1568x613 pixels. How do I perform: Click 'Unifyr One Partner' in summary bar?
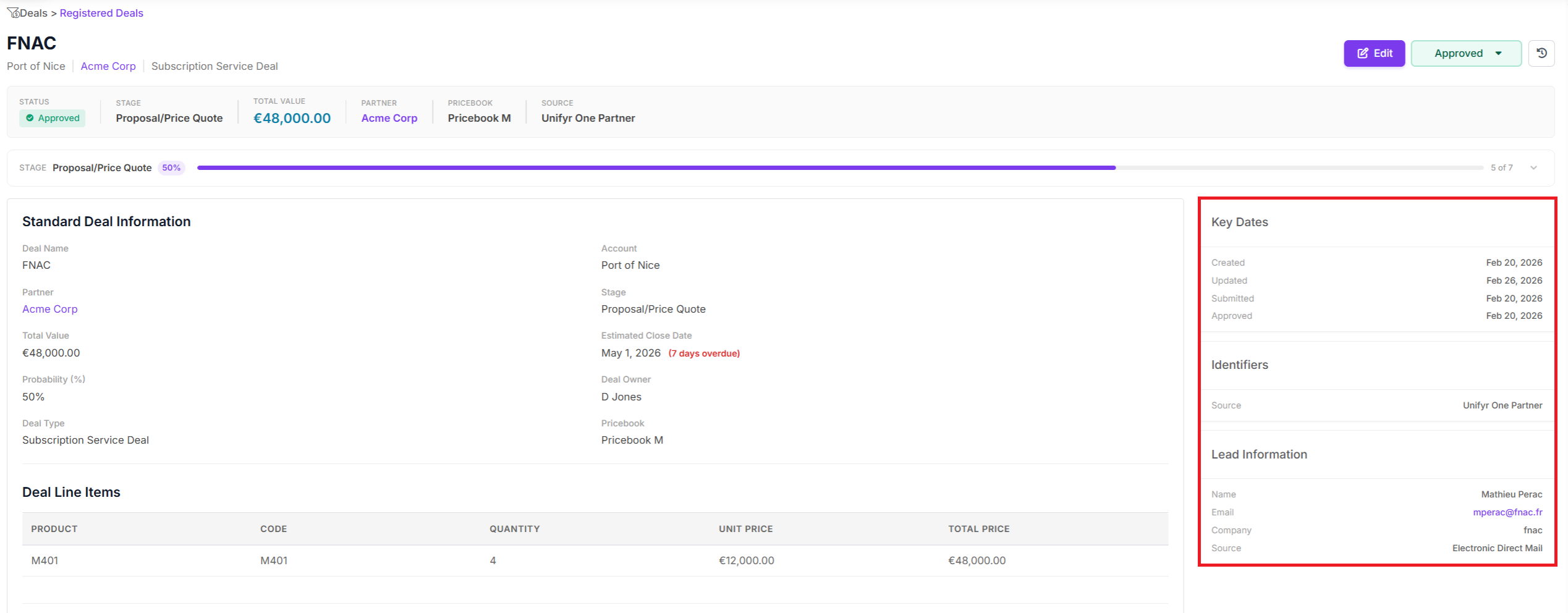(588, 118)
